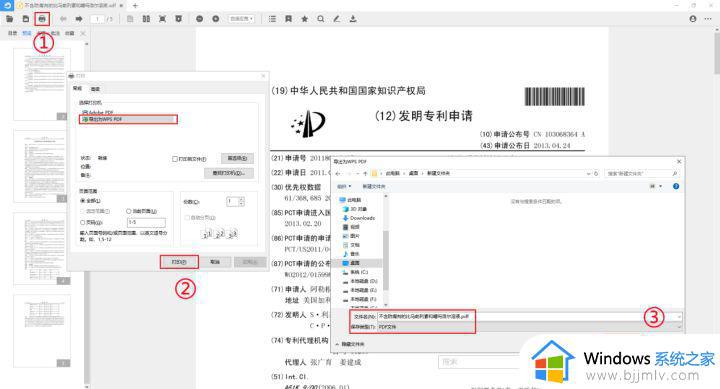Click back arrow in save dialog

(338, 174)
